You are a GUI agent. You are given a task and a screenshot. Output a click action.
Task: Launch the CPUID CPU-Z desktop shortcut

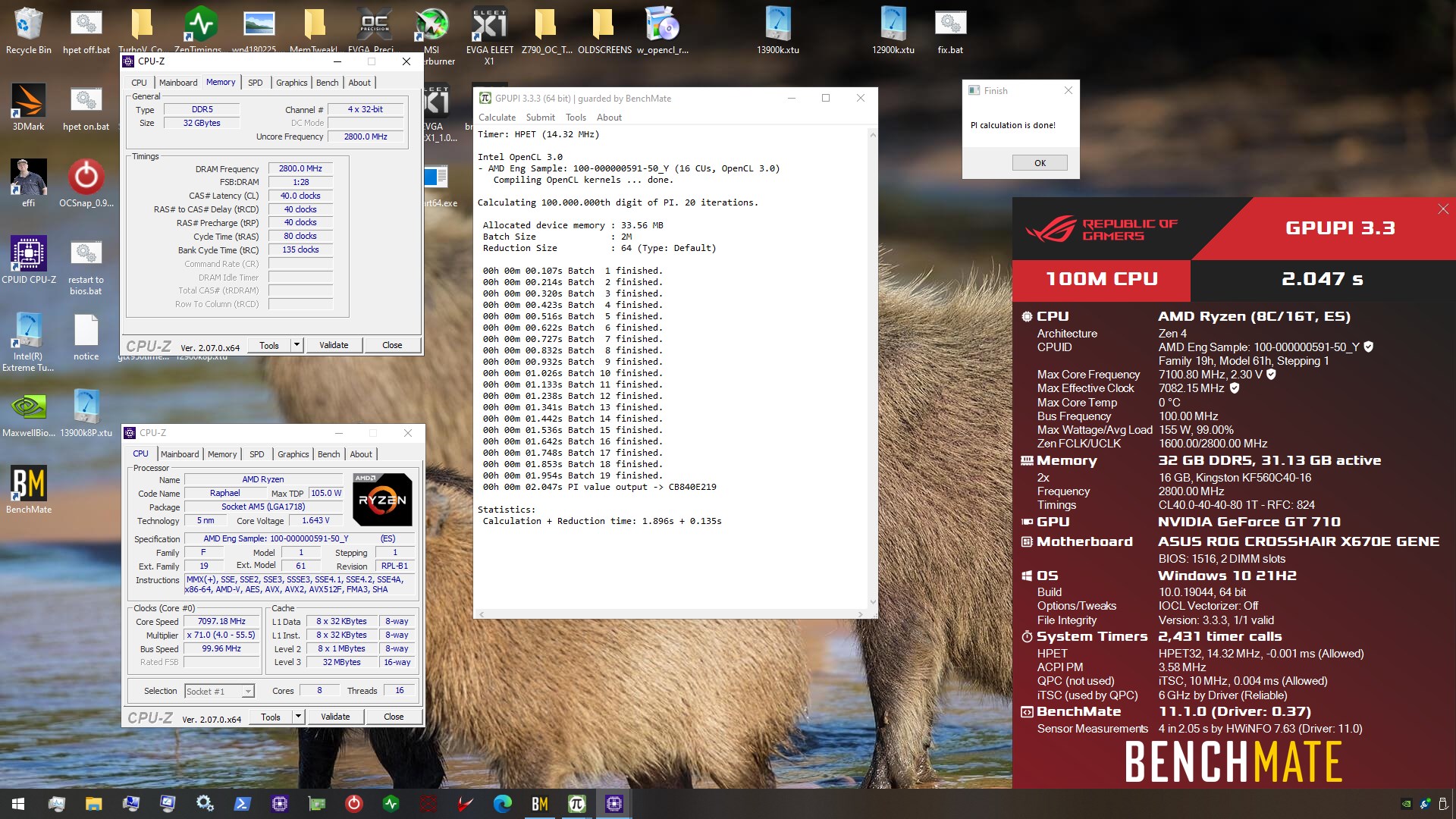[29, 259]
